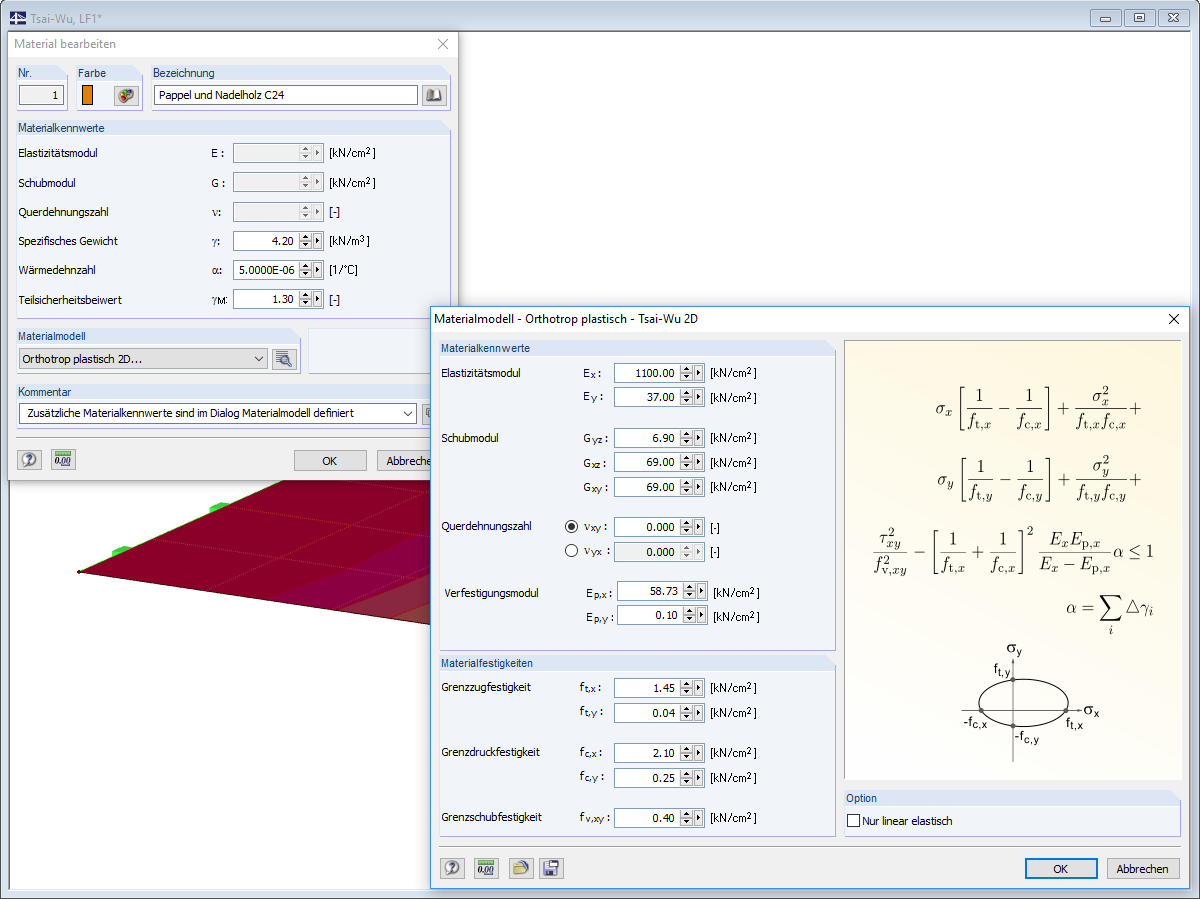Screen dimensions: 1200x899
Task: Click the Gyz Schubmodul value 6.90
Action: tap(646, 438)
